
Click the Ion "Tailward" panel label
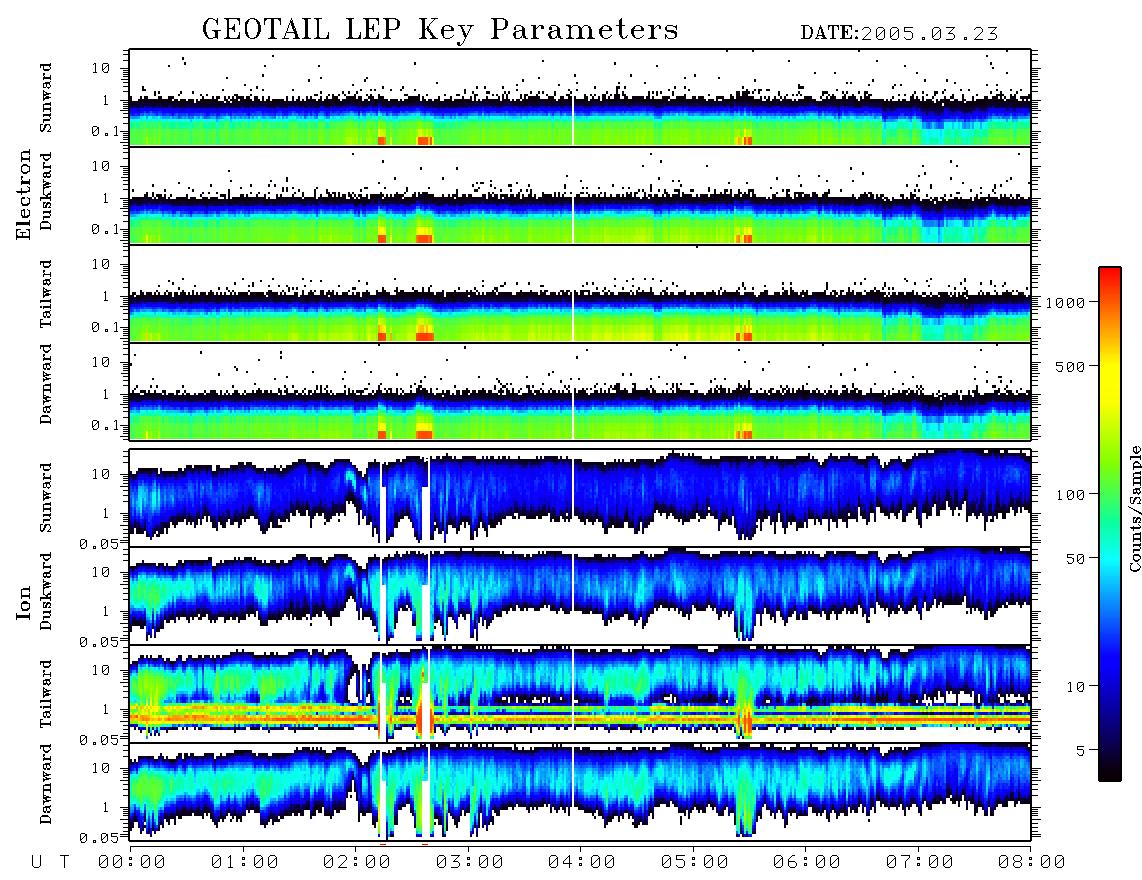(46, 694)
